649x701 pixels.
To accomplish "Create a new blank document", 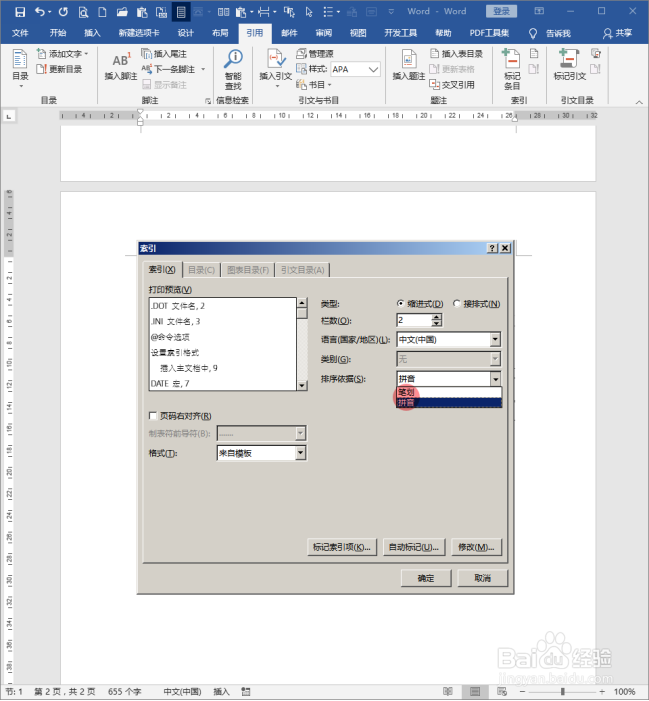I will tap(102, 12).
